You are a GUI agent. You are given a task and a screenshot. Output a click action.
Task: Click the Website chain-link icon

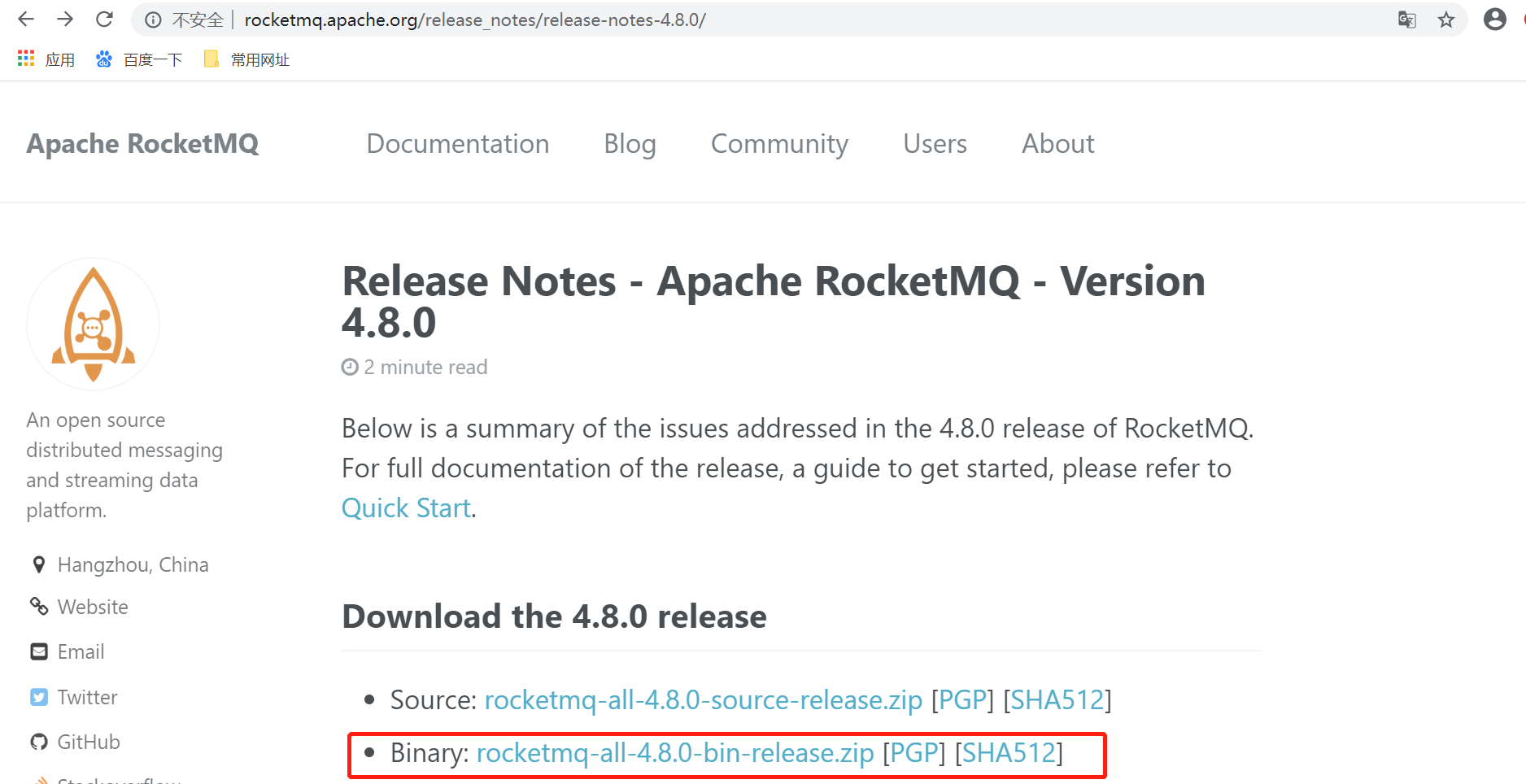[38, 607]
